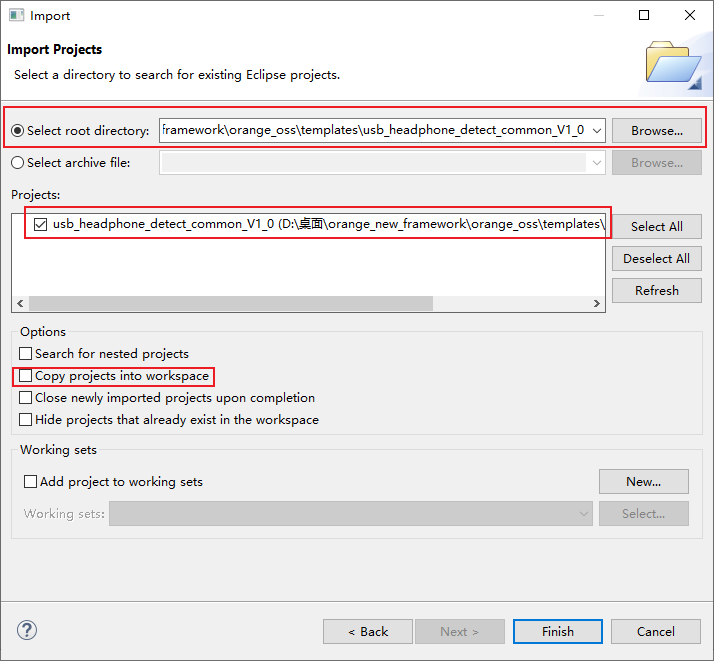714x661 pixels.
Task: Click Finish to import the project
Action: click(x=557, y=632)
